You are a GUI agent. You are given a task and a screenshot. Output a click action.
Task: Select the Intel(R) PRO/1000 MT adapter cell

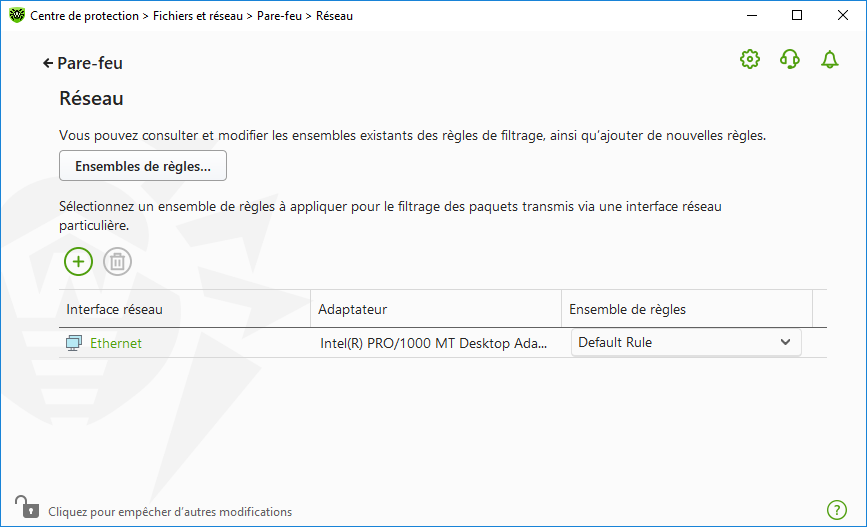coord(433,343)
